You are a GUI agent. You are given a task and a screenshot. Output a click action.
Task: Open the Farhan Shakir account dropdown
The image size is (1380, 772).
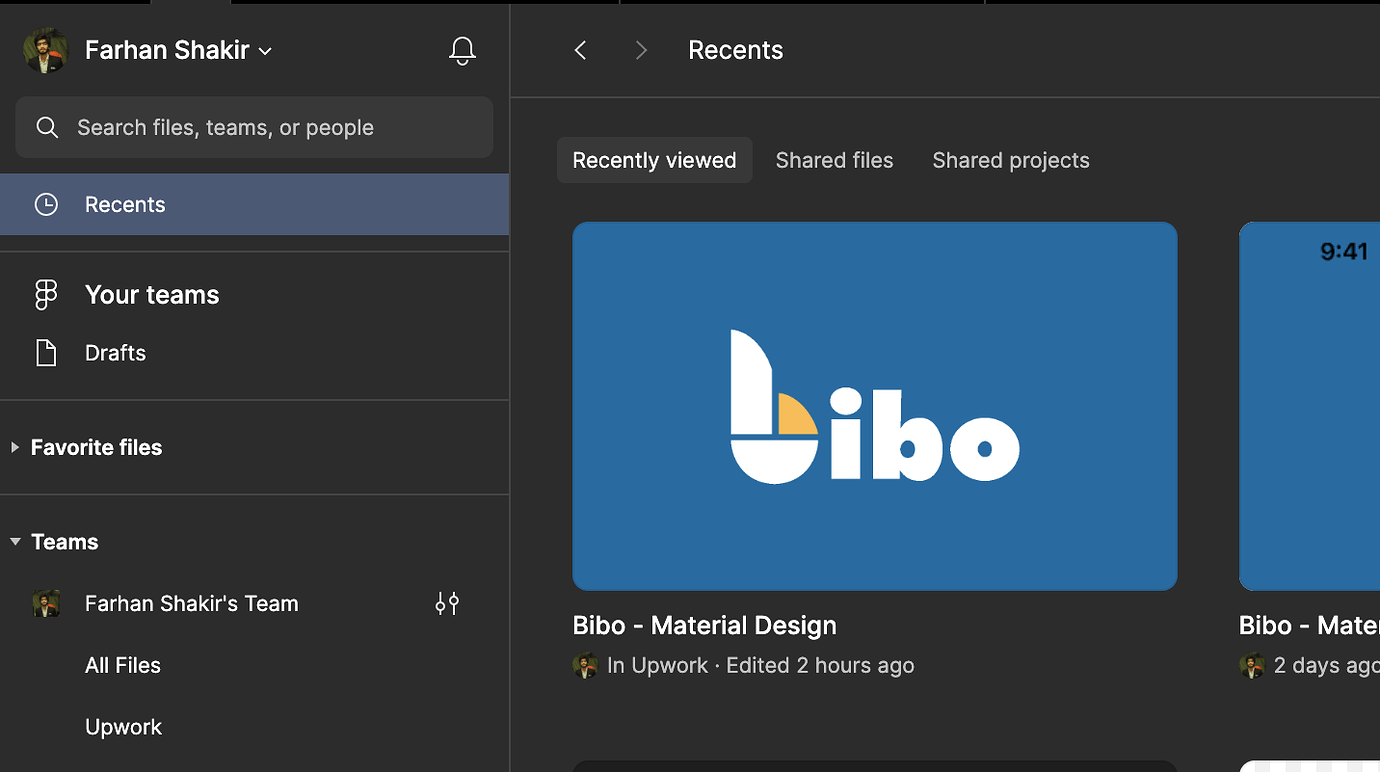coord(265,51)
